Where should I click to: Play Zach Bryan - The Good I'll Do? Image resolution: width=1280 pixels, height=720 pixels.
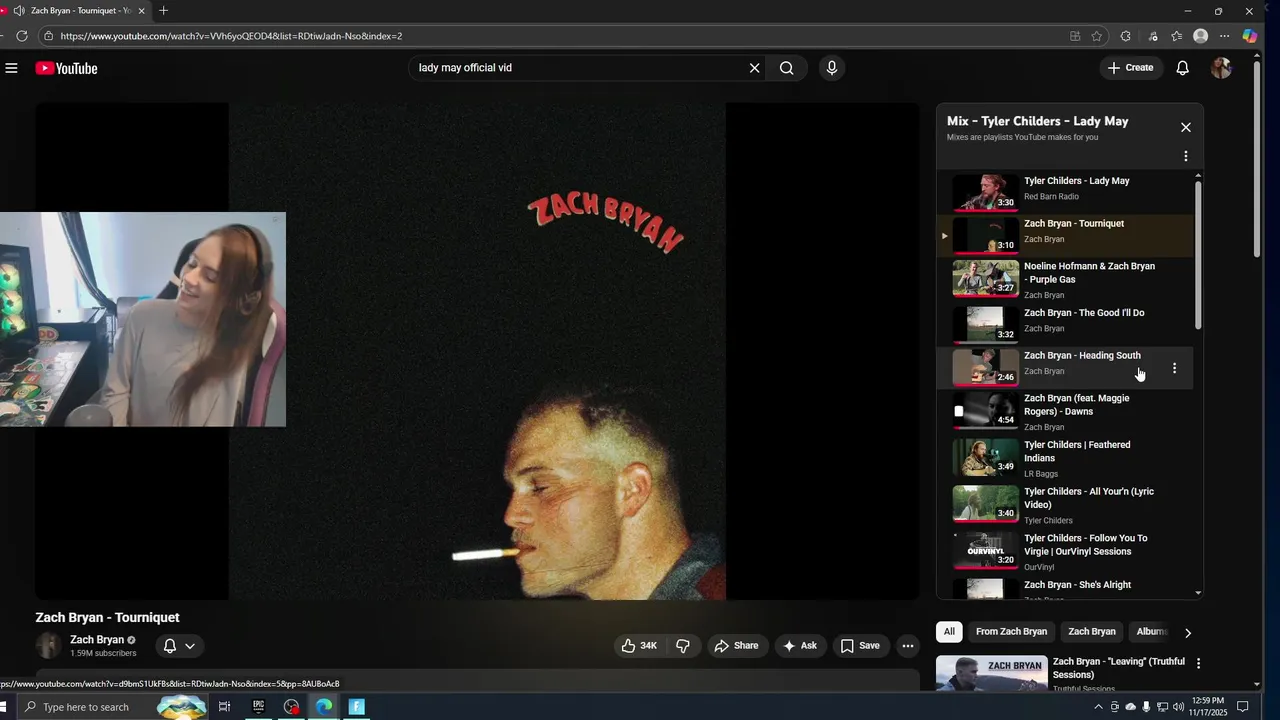[1065, 324]
